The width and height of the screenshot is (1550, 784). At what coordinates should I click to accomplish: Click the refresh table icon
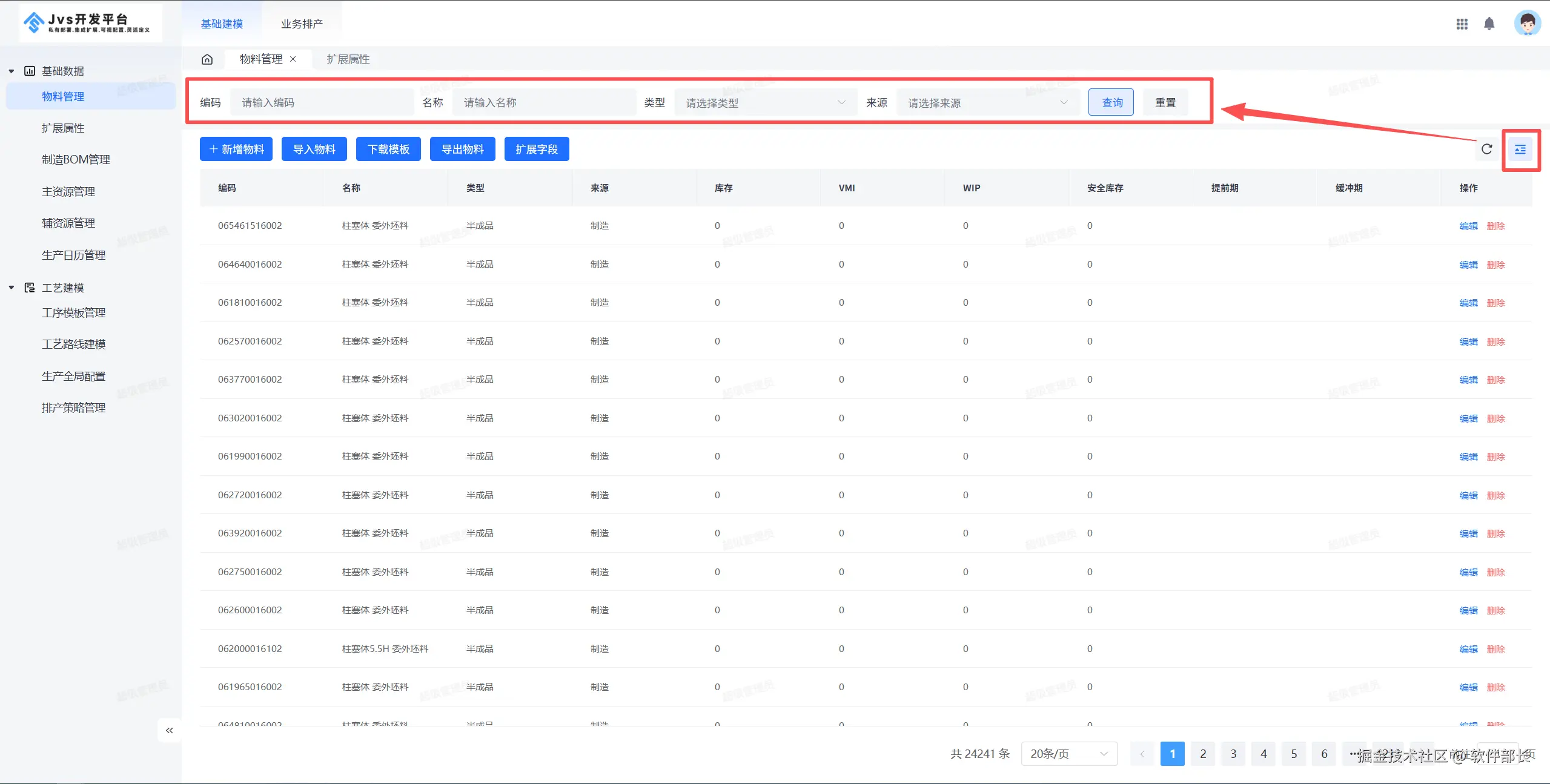(x=1486, y=149)
